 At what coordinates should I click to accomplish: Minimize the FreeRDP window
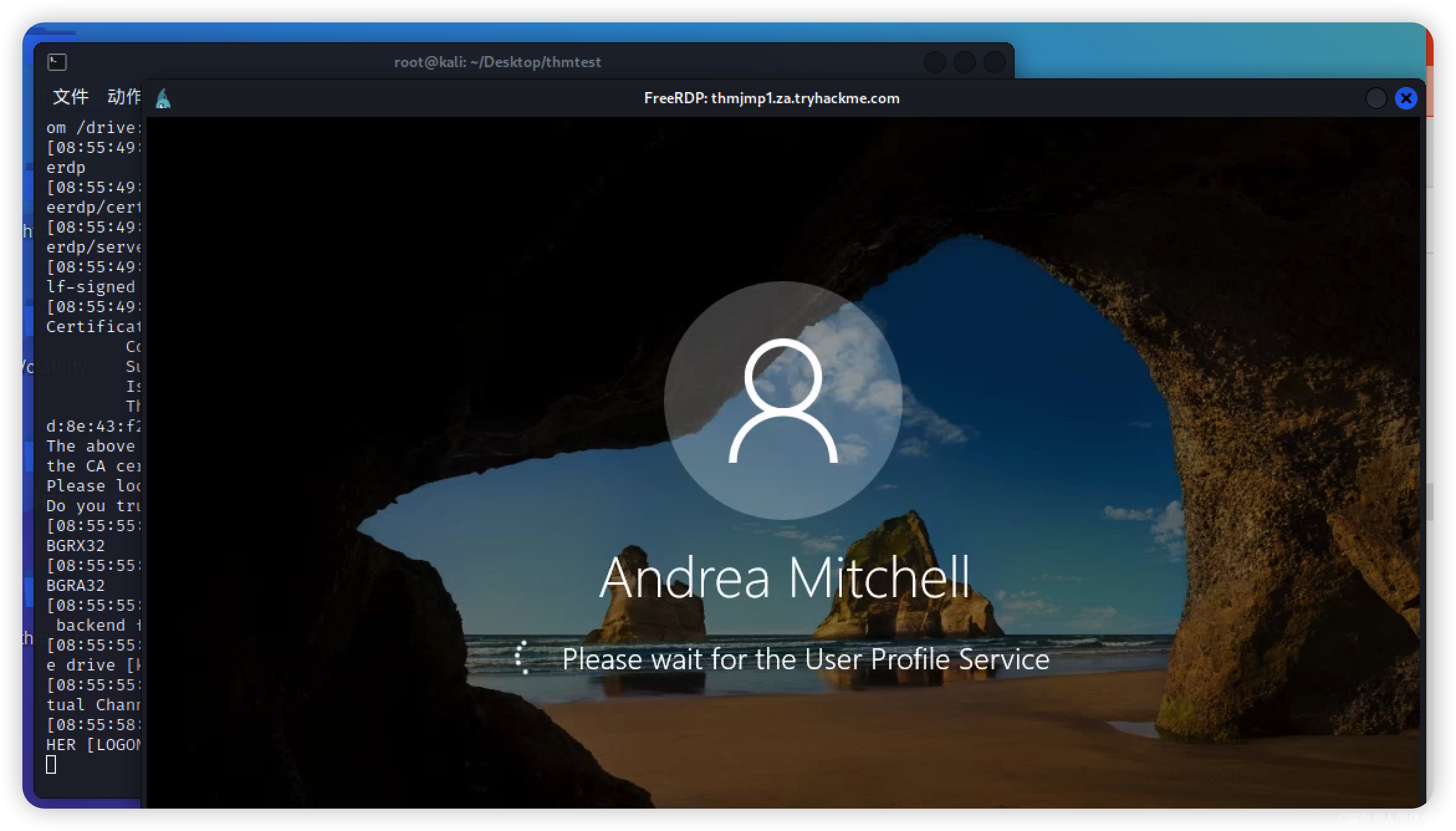point(1376,98)
